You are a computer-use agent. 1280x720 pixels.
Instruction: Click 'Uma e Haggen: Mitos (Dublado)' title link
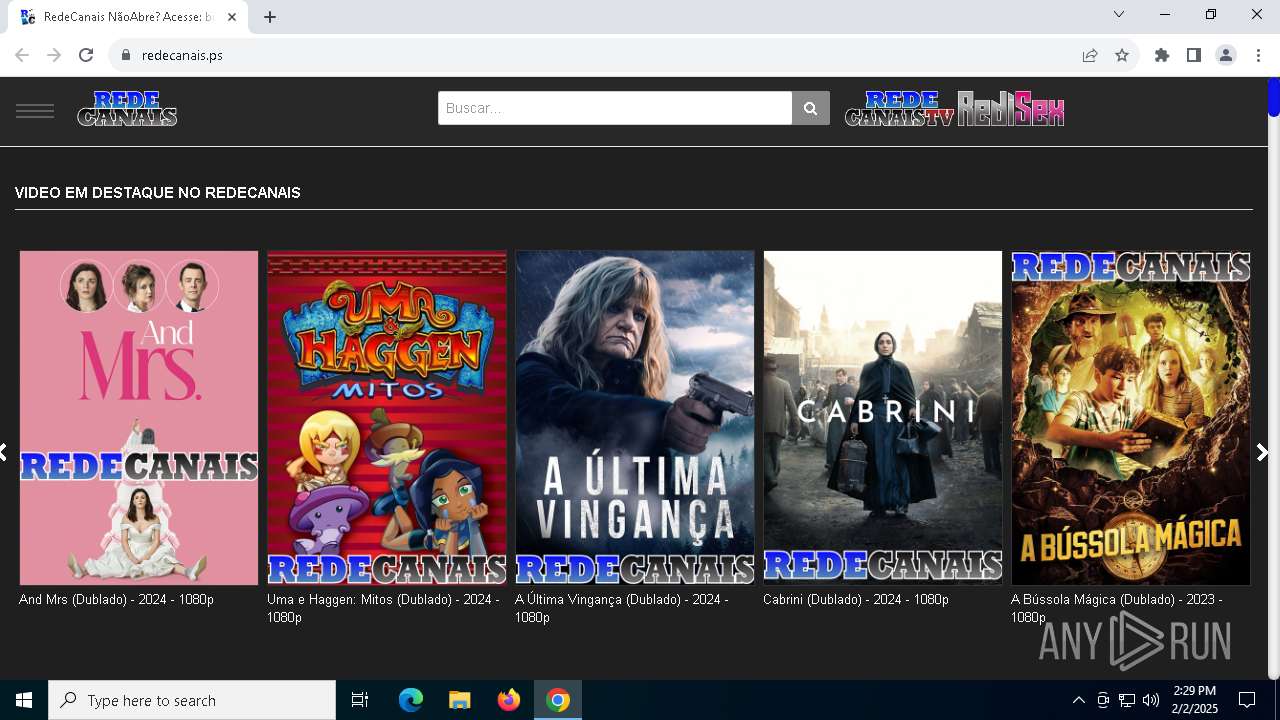(383, 608)
